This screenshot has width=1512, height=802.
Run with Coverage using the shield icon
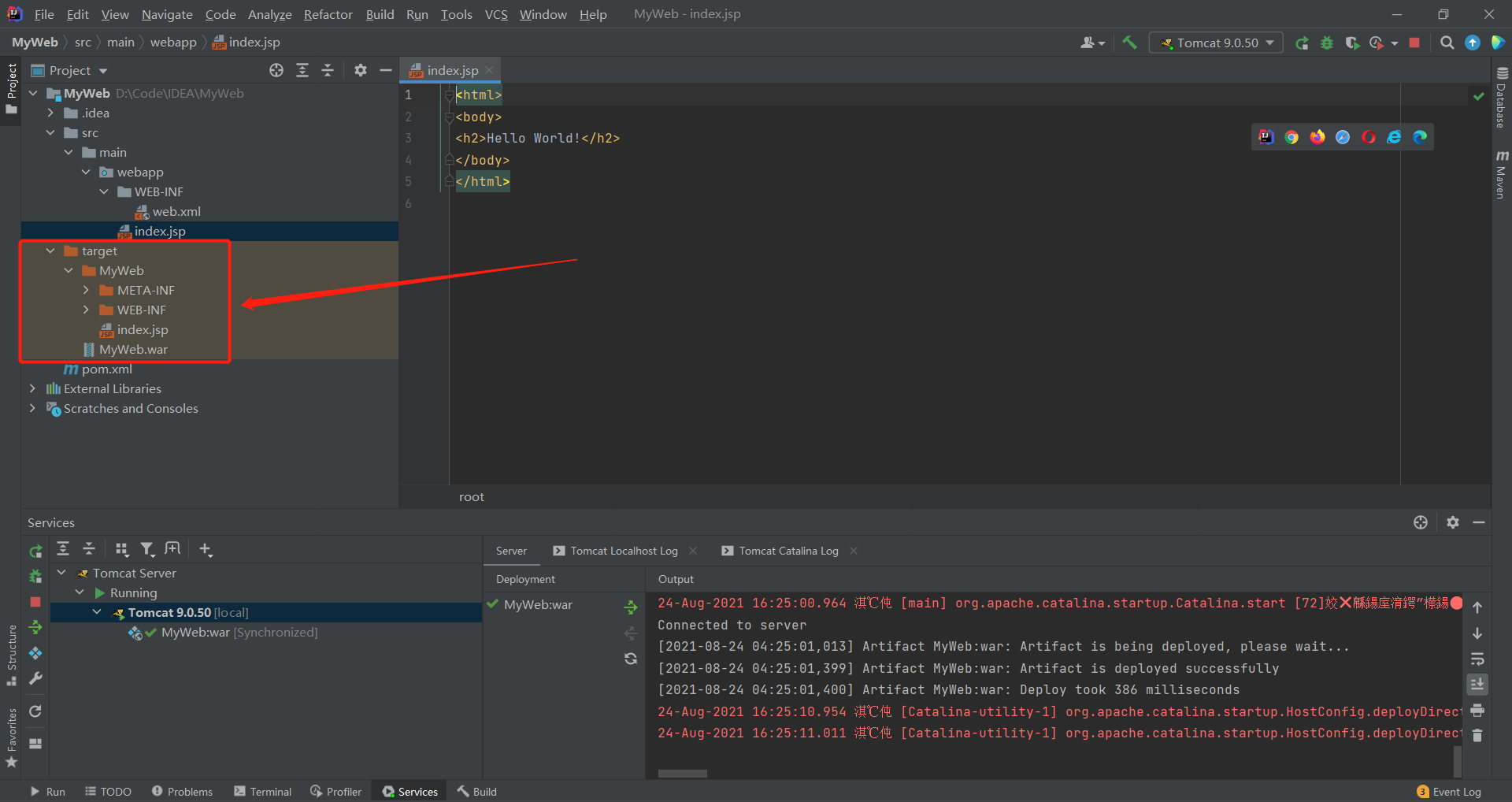1353,43
